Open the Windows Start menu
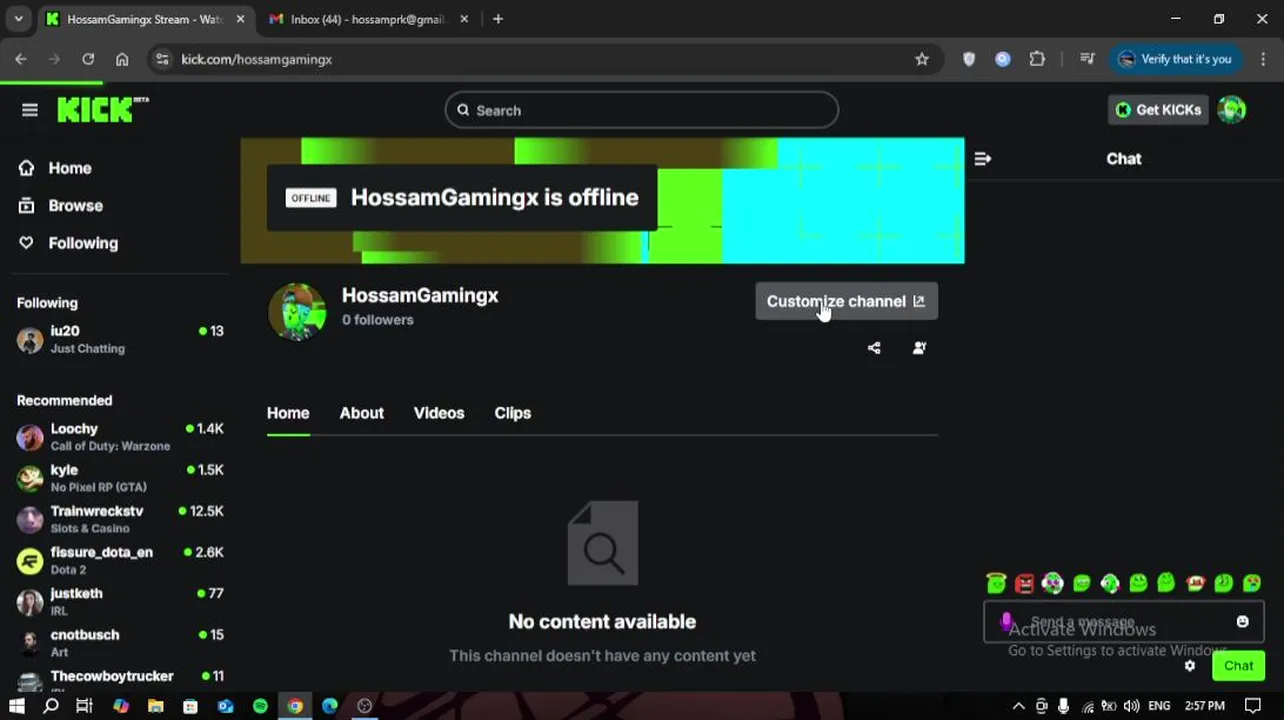The image size is (1284, 720). point(16,706)
